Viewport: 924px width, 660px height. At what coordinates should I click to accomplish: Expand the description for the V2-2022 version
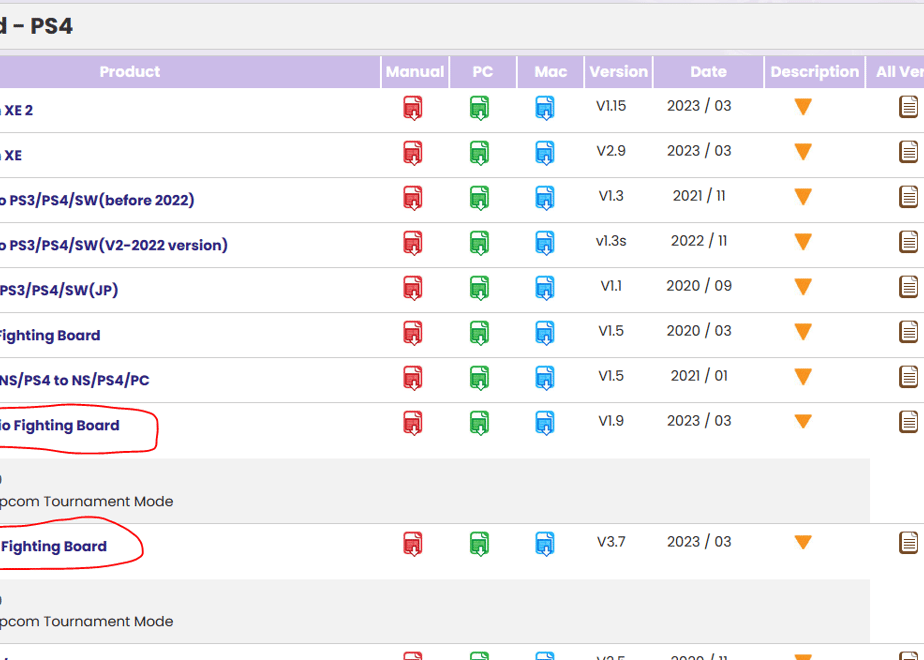coord(803,242)
